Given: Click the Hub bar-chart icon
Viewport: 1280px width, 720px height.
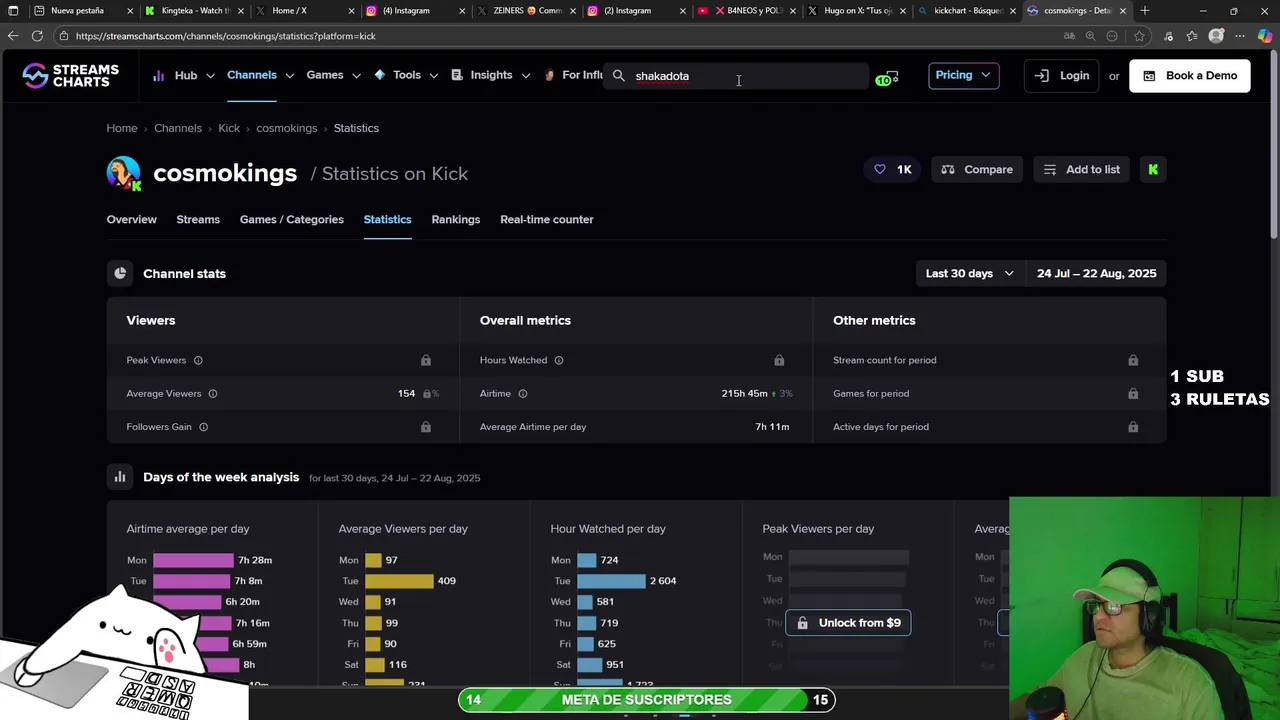Looking at the screenshot, I should 159,76.
